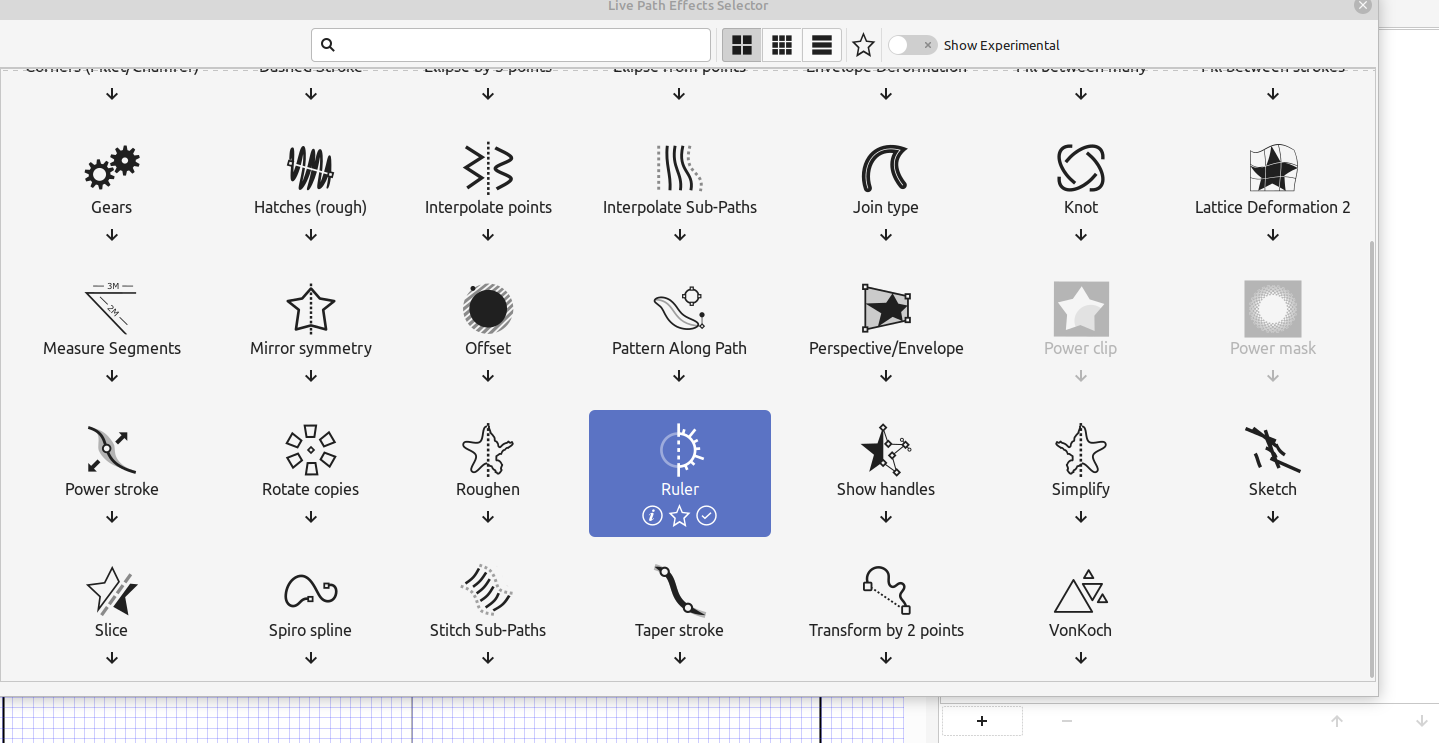Expand the arrow under Slice
This screenshot has height=743, width=1439.
[x=112, y=658]
